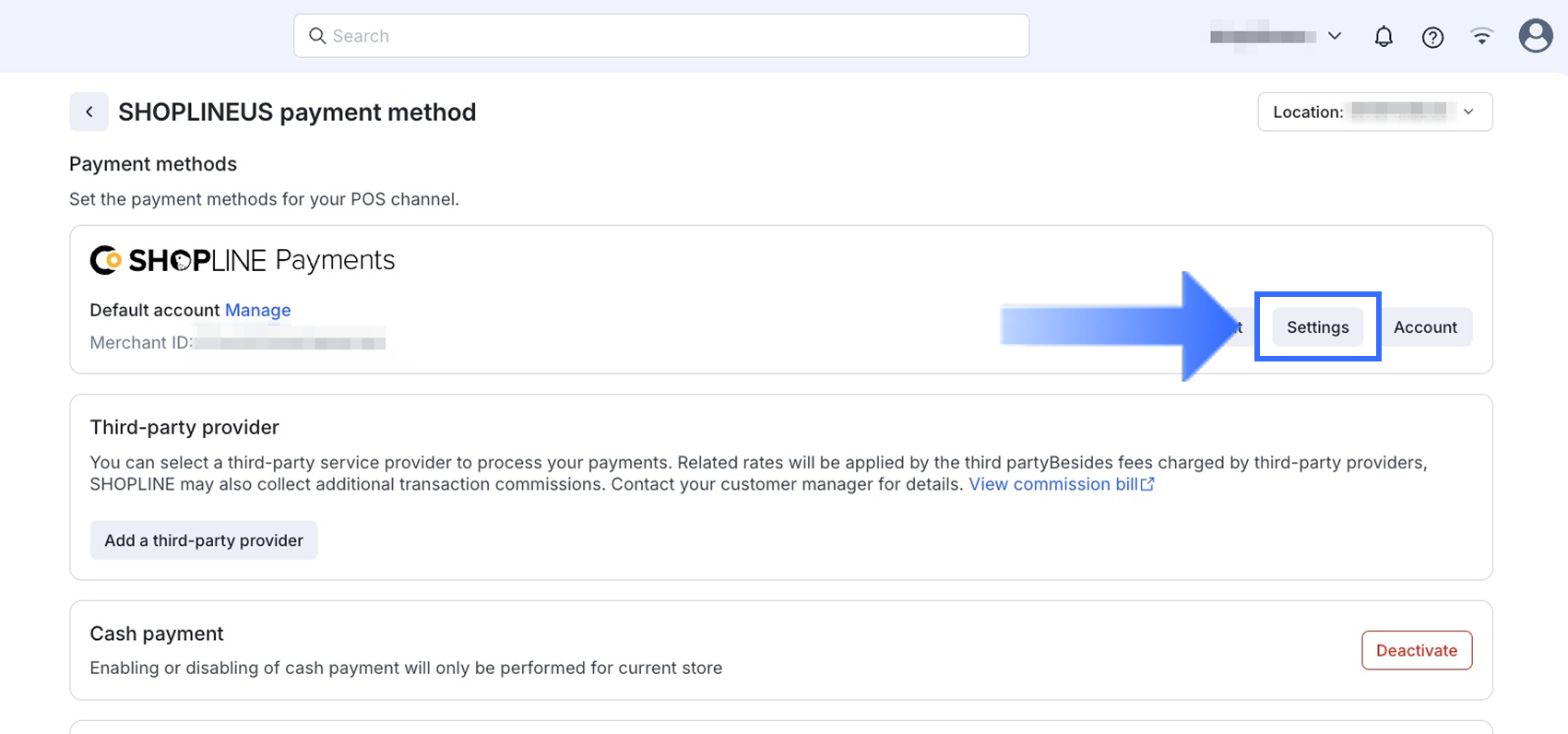Viewport: 1568px width, 734px height.
Task: Click the notification bell icon
Action: (1384, 37)
